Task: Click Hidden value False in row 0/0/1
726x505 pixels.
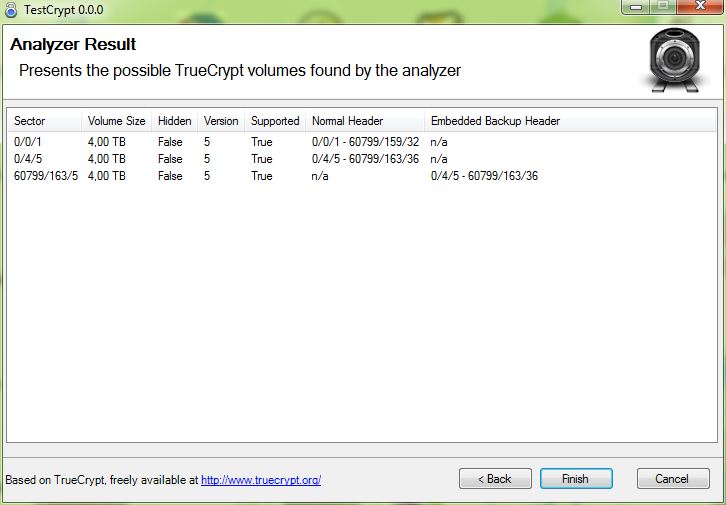Action: (170, 142)
